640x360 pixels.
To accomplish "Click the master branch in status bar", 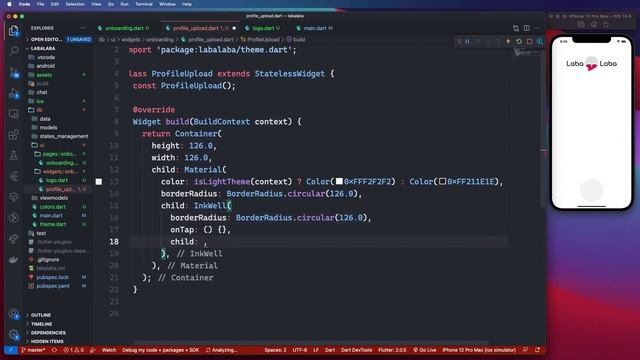I will coord(33,350).
